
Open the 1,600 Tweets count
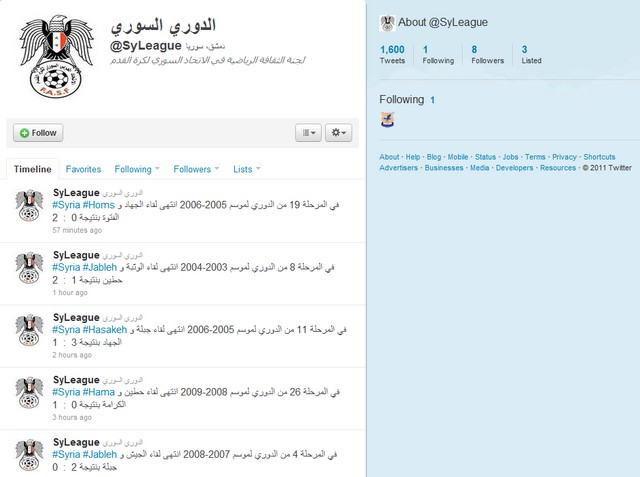coord(392,55)
